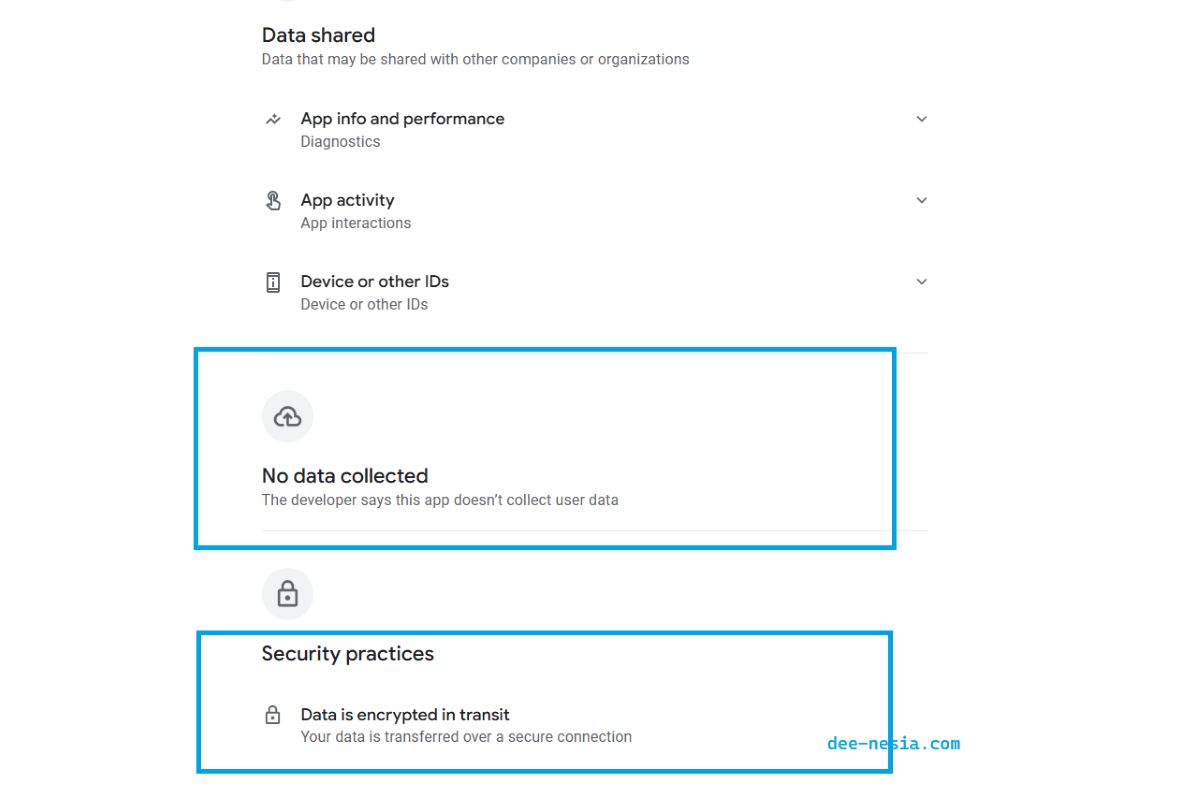
Task: Select the Data is encrypted in transit entry
Action: click(404, 714)
